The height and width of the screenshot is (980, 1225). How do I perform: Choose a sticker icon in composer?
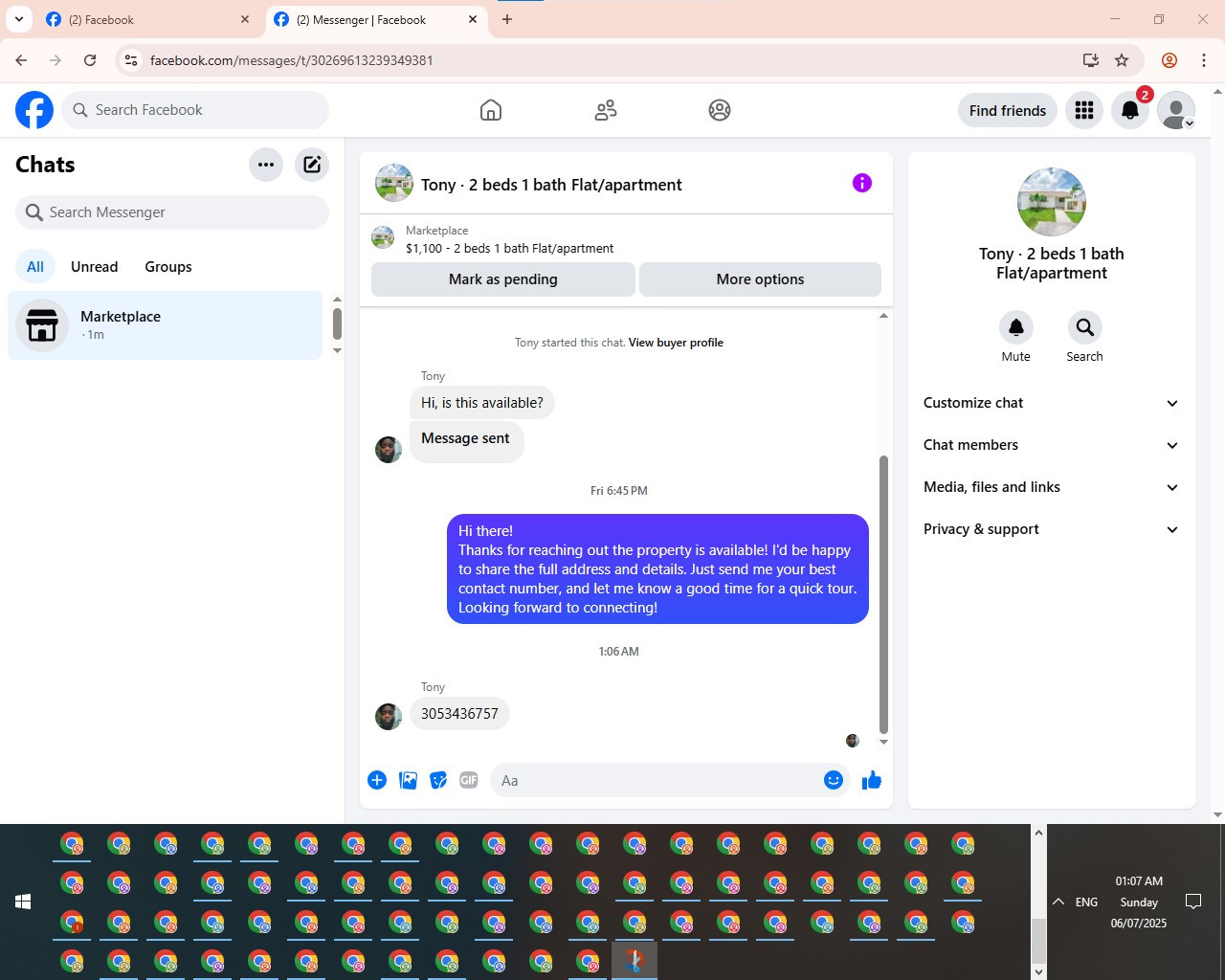[438, 780]
